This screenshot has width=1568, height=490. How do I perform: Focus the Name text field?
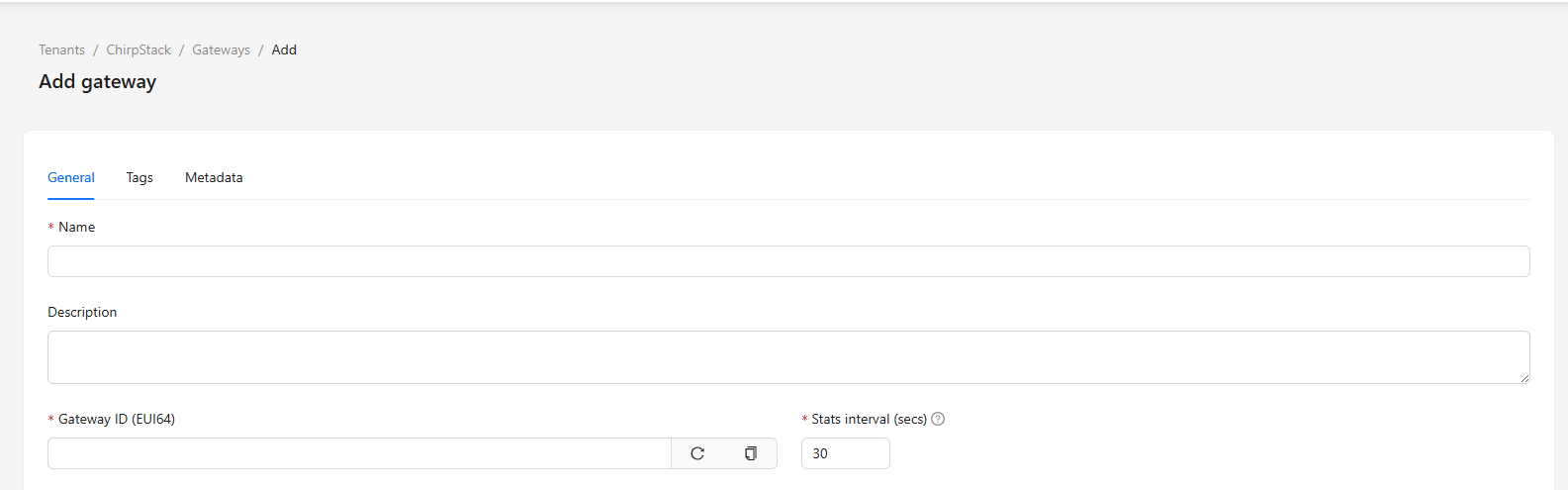click(x=788, y=261)
